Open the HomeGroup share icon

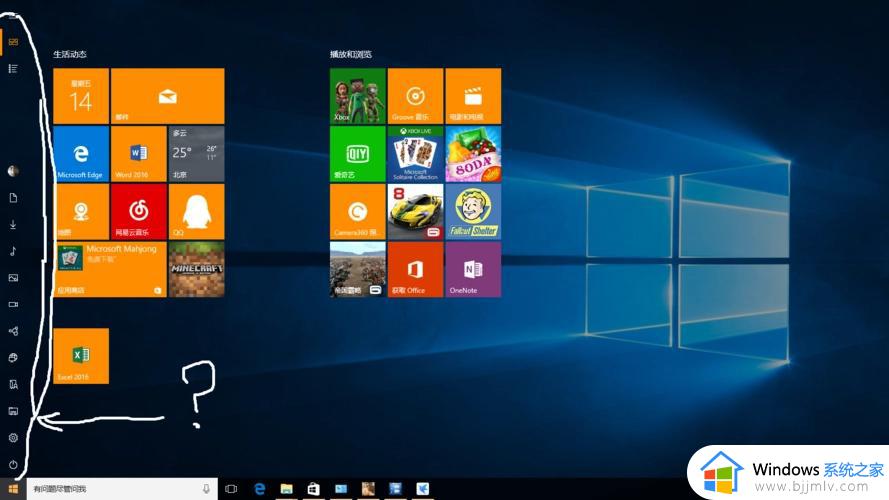click(x=13, y=331)
